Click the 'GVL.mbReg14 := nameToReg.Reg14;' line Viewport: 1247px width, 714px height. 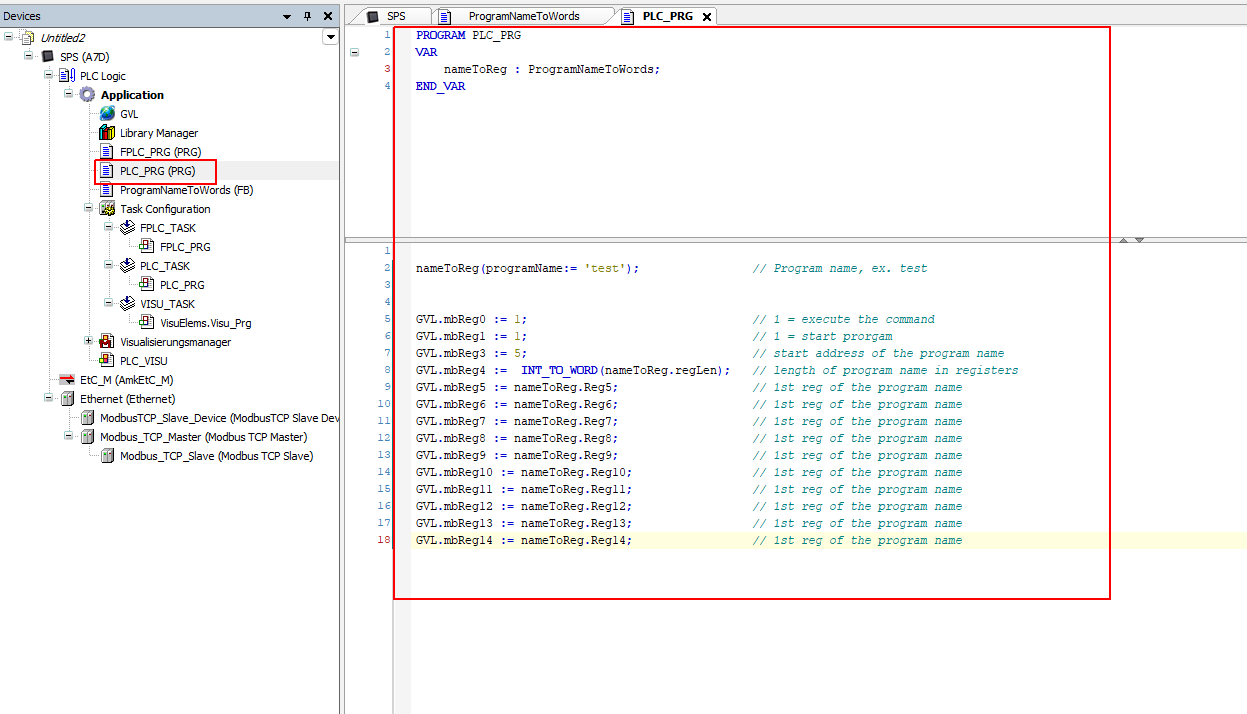point(524,540)
